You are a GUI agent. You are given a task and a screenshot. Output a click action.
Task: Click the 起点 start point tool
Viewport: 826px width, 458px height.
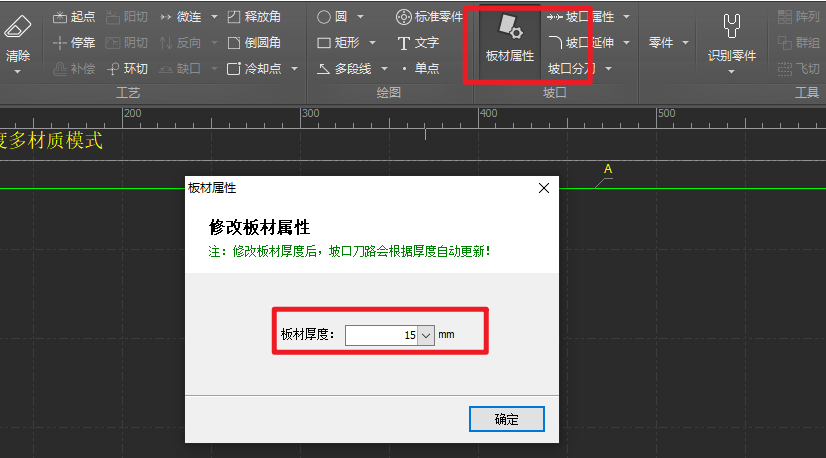(x=74, y=17)
